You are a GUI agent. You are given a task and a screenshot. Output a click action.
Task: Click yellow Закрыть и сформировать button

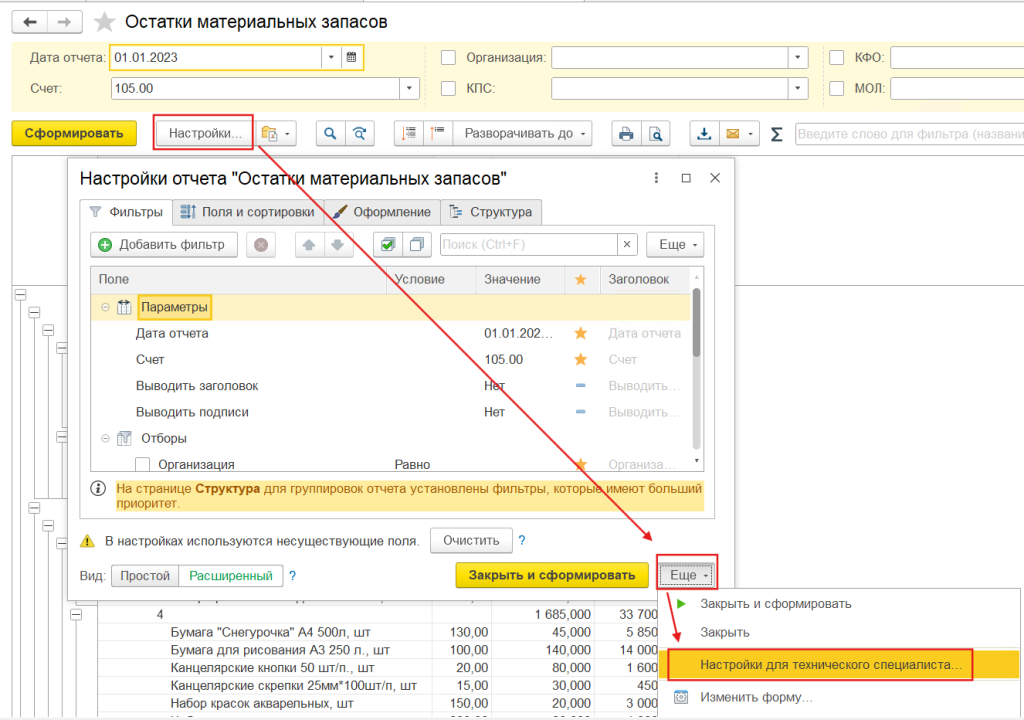pyautogui.click(x=552, y=575)
